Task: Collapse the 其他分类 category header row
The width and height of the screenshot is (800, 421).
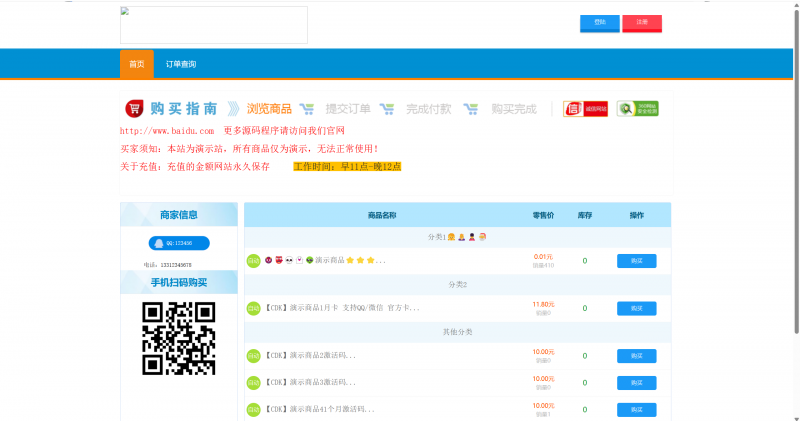Action: pyautogui.click(x=456, y=331)
